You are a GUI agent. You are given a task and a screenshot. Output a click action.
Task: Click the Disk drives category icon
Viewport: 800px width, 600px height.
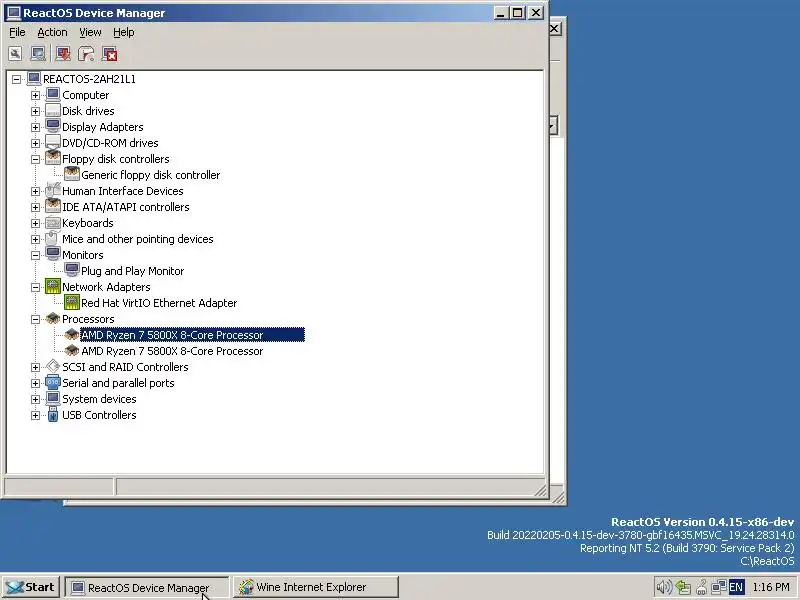[53, 111]
